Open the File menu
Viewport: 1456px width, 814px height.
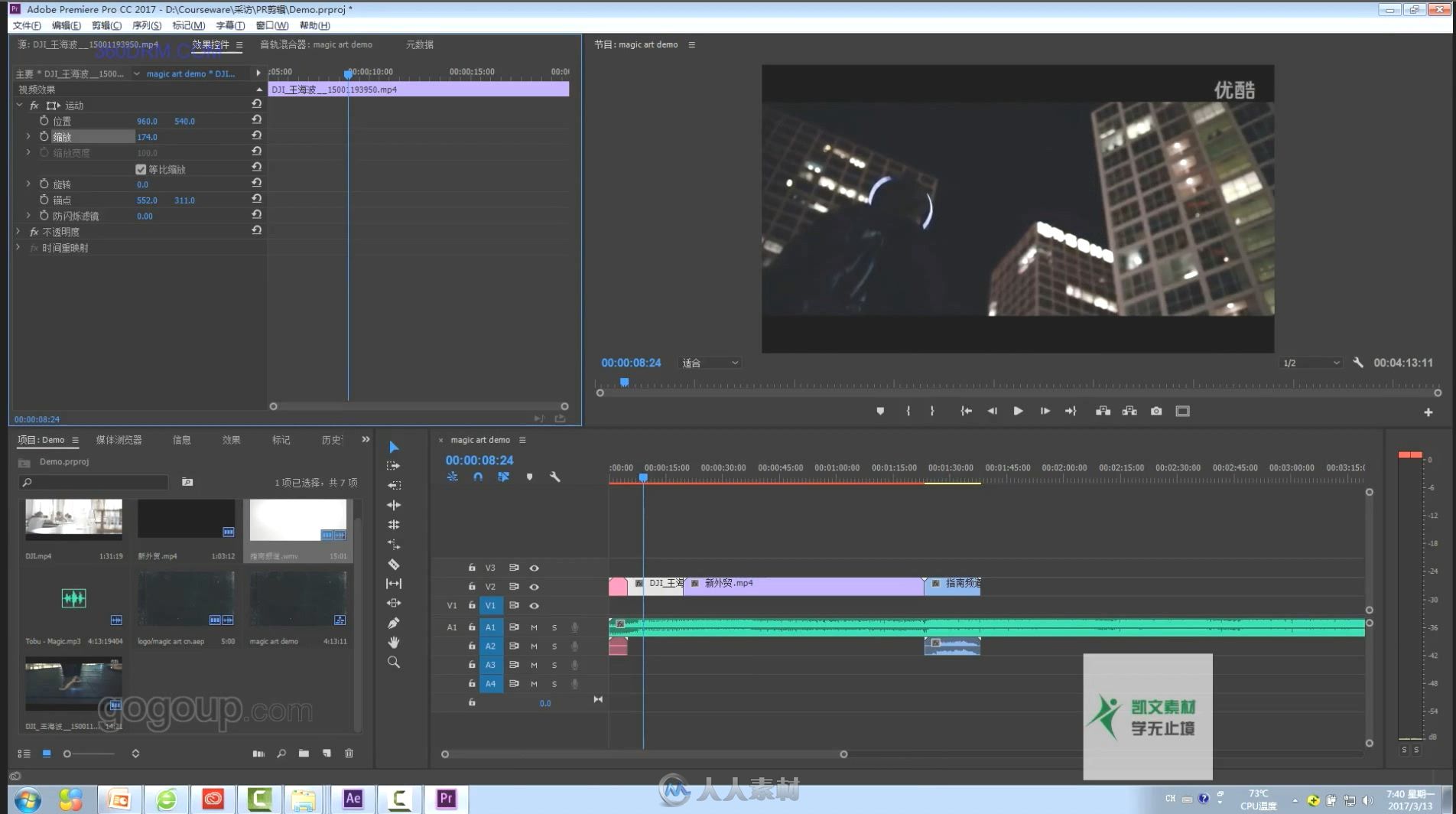click(x=26, y=25)
